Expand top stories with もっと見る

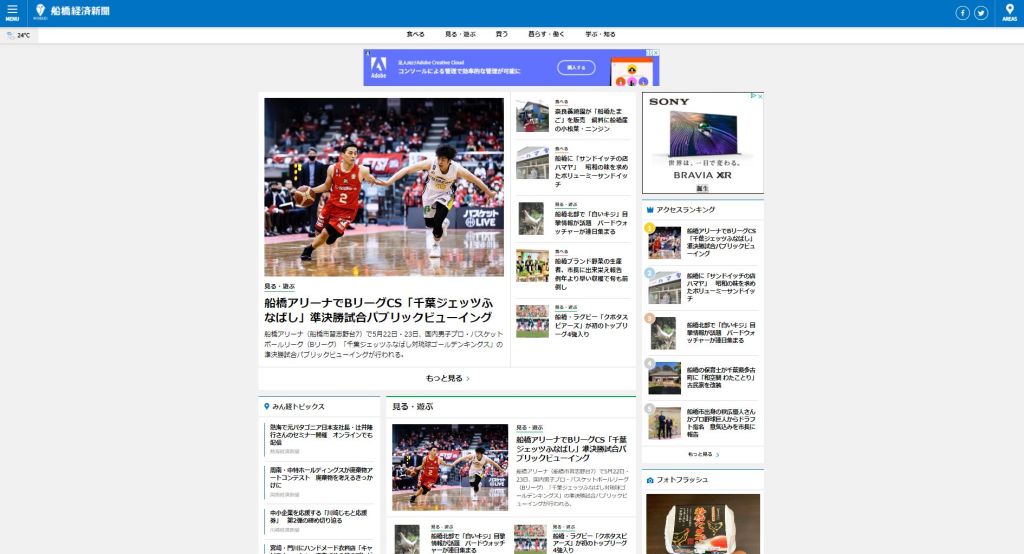(x=447, y=379)
